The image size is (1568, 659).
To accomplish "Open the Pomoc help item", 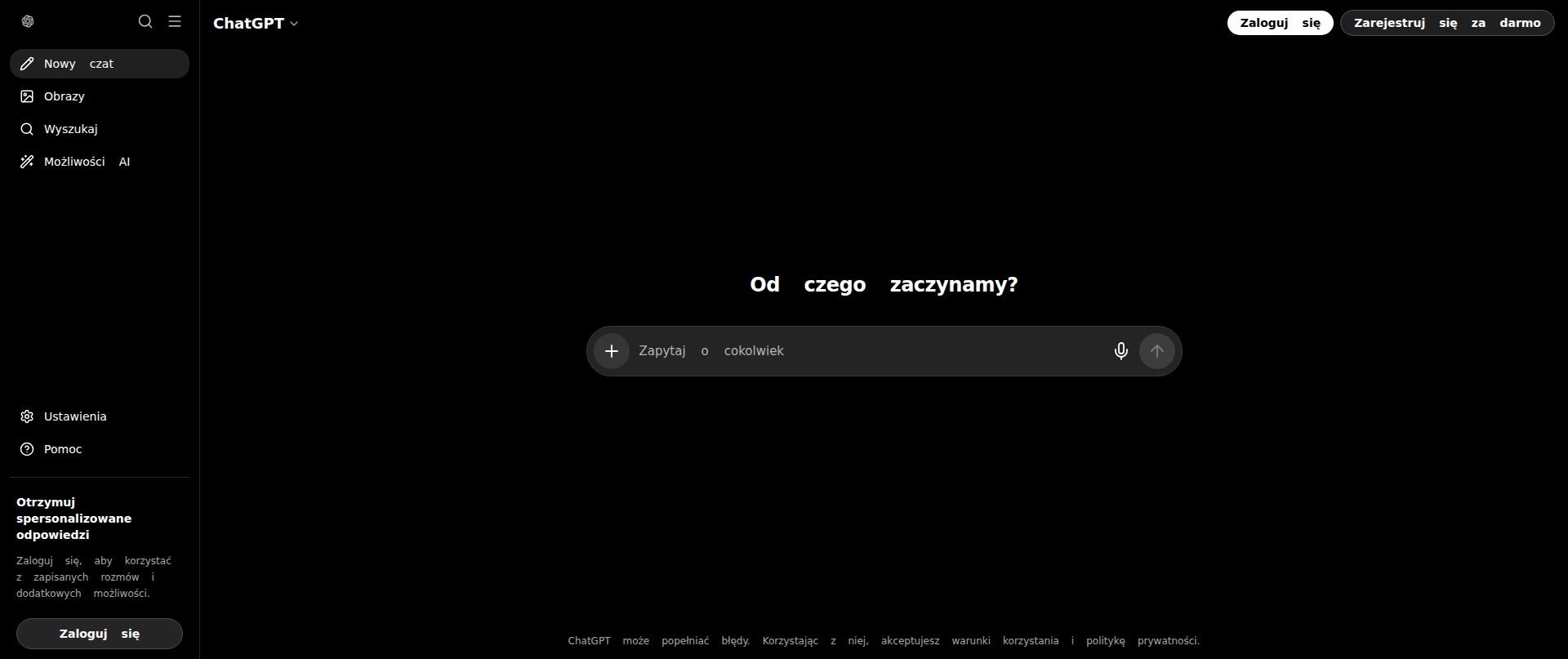I will pyautogui.click(x=100, y=449).
